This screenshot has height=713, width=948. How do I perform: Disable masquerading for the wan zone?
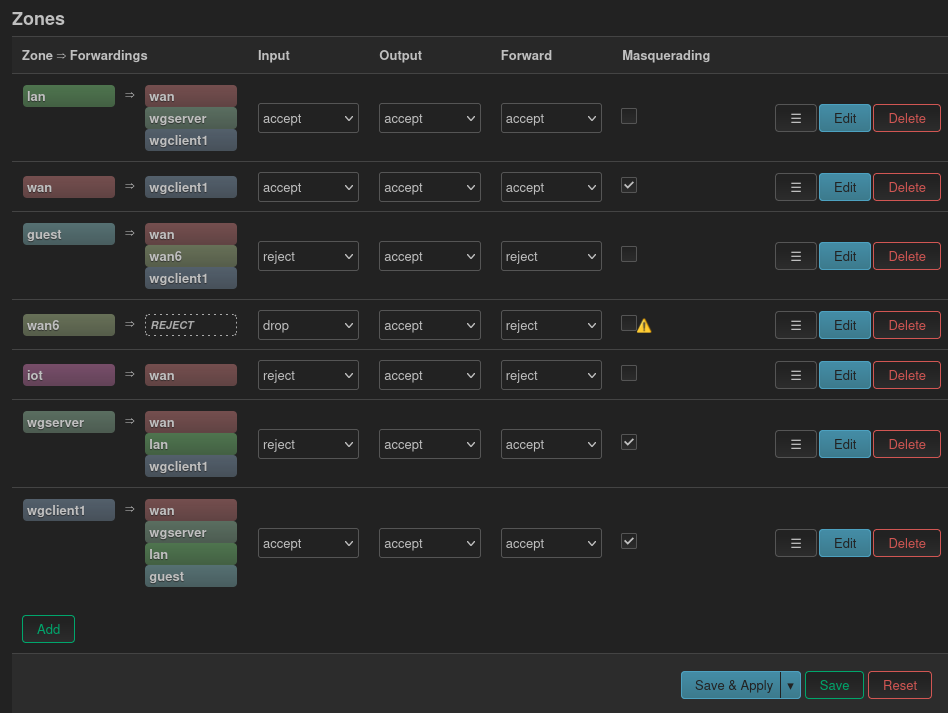point(629,185)
